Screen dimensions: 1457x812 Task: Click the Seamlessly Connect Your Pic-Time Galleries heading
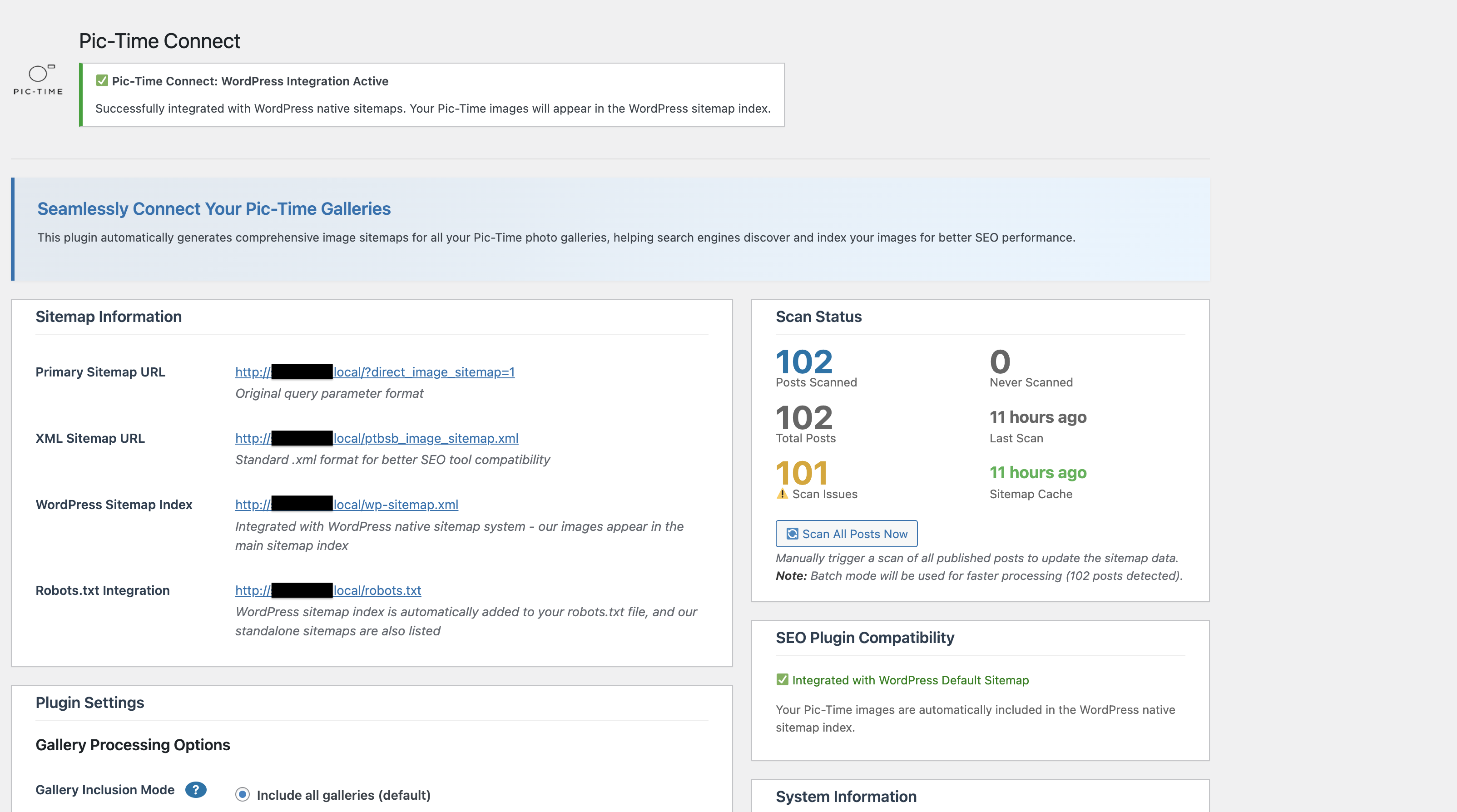(x=214, y=208)
